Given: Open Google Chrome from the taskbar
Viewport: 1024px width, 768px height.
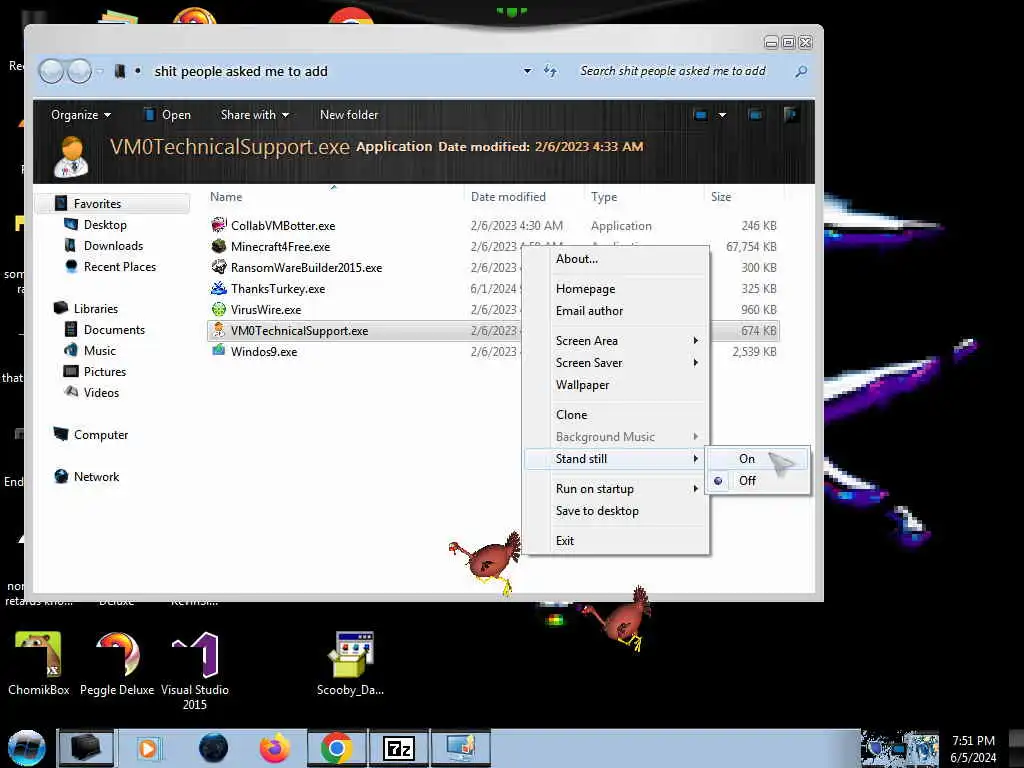Looking at the screenshot, I should tap(337, 748).
